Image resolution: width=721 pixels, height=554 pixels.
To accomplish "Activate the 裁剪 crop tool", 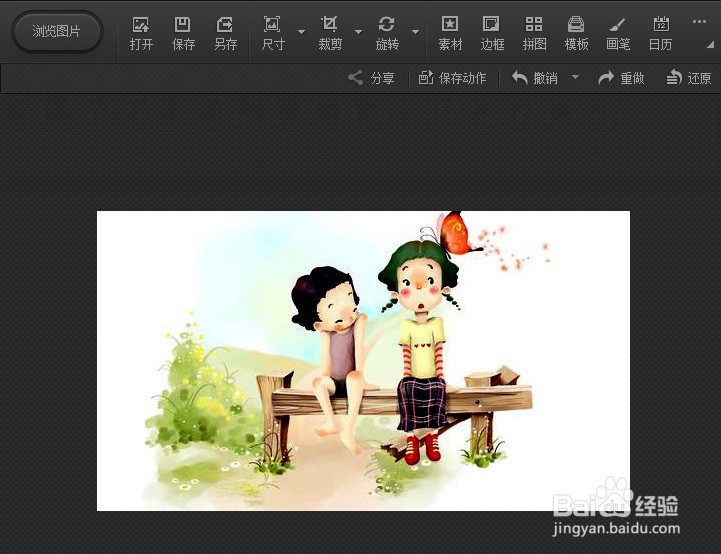I will 330,33.
